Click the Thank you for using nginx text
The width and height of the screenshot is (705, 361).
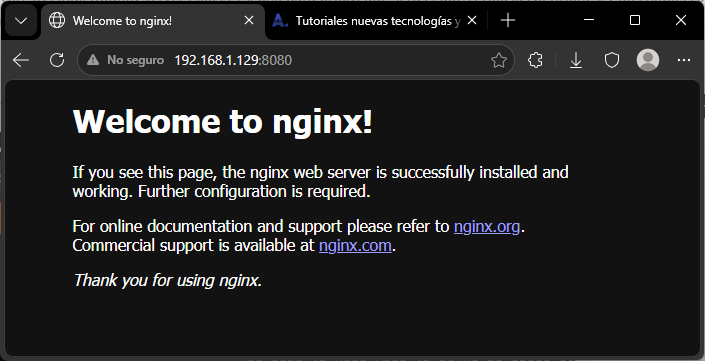pyautogui.click(x=167, y=280)
